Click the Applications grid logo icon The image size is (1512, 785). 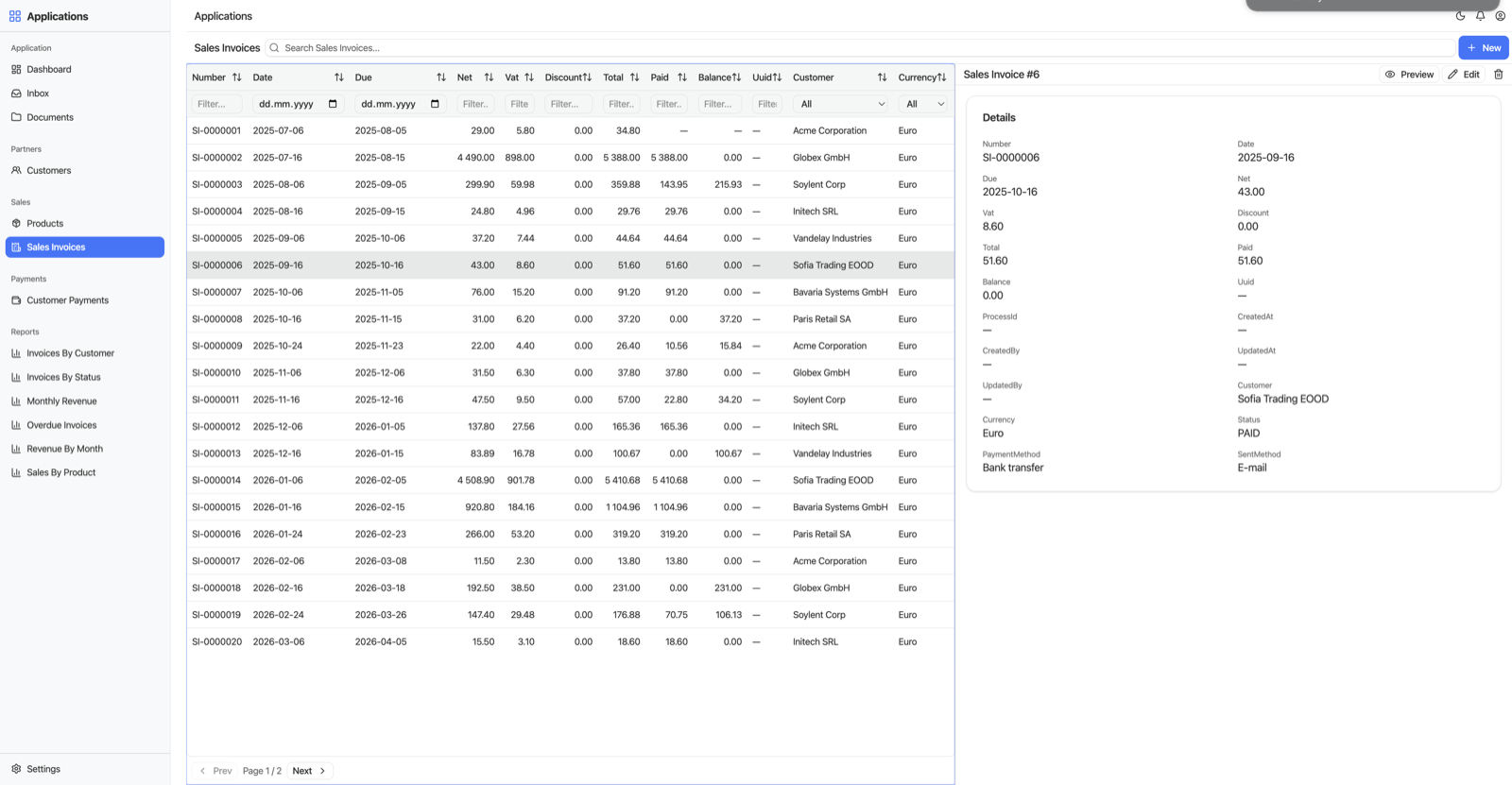pos(15,16)
